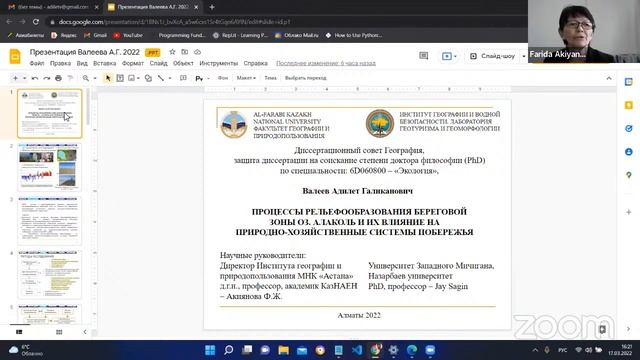
Task: Open the Вставка menu
Action: coord(104,63)
